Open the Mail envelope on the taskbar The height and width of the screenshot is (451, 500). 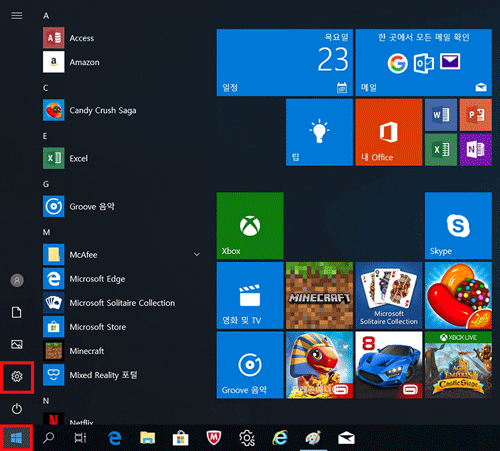pyautogui.click(x=346, y=438)
